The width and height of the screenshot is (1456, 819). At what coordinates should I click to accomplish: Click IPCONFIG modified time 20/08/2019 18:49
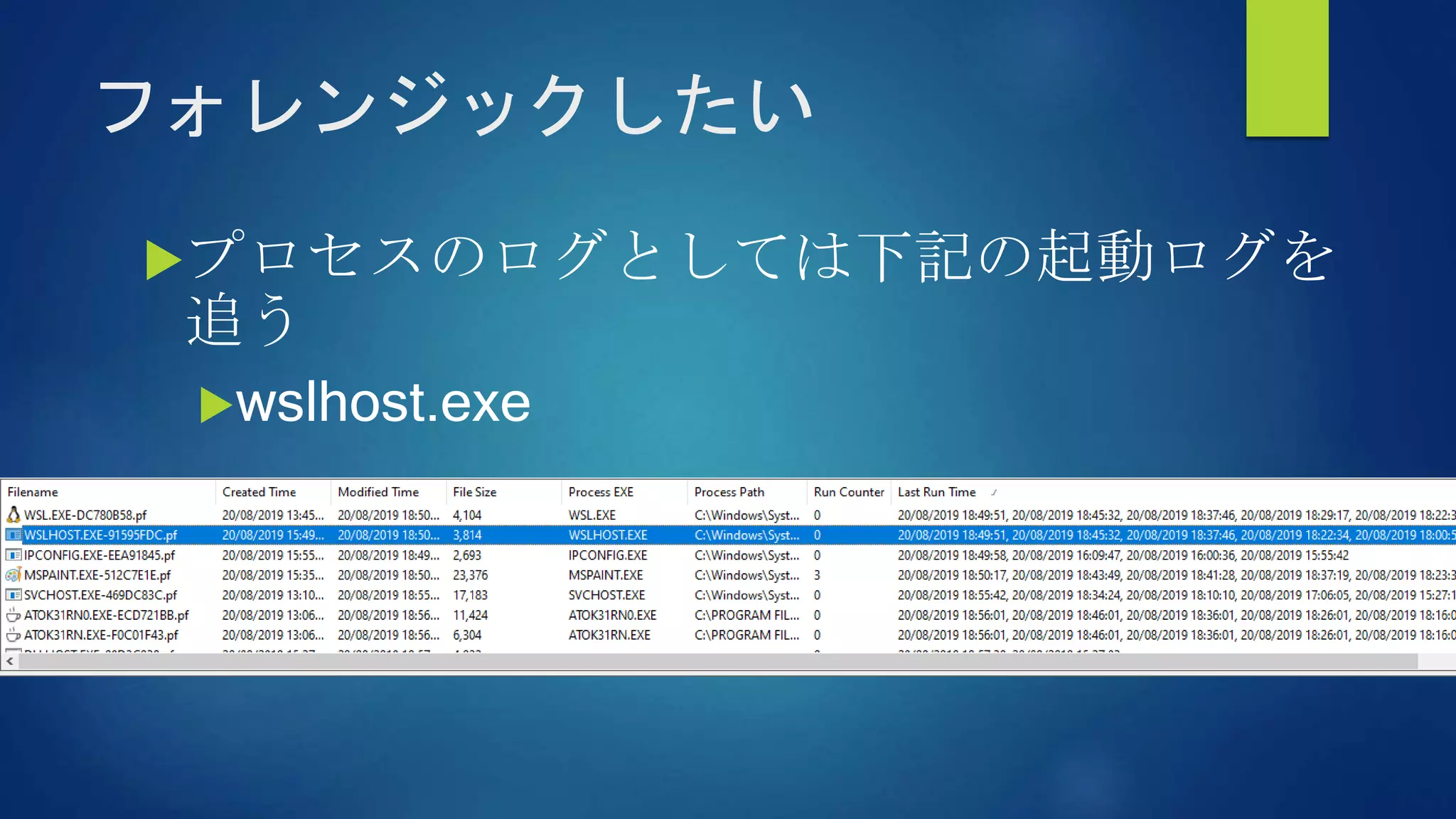389,555
